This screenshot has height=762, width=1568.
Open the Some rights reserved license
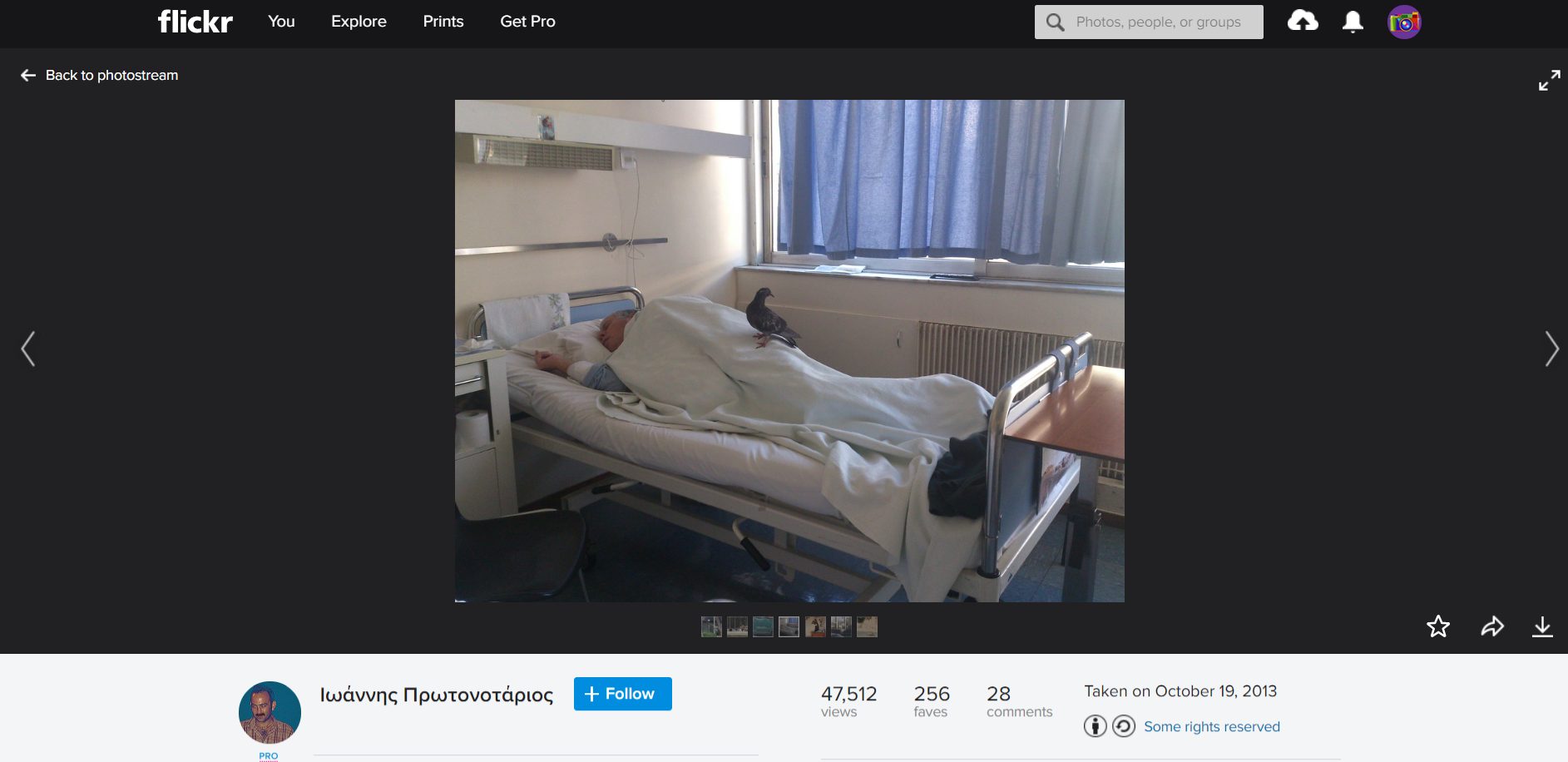pyautogui.click(x=1211, y=726)
